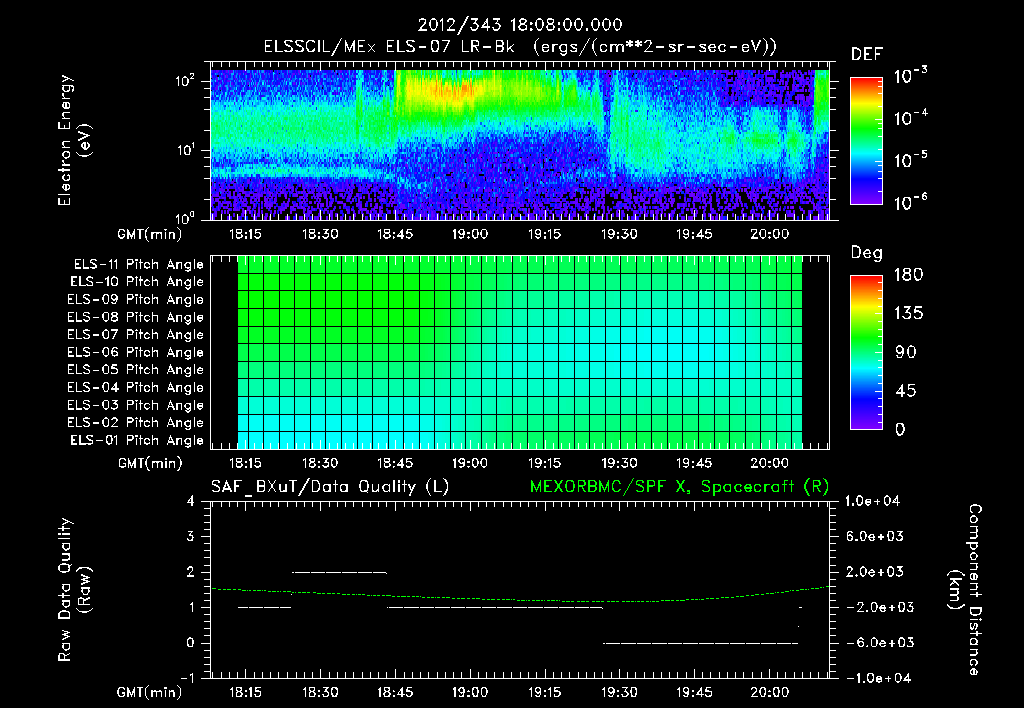Click the data quality panel's 18:15 time label

tap(245, 692)
